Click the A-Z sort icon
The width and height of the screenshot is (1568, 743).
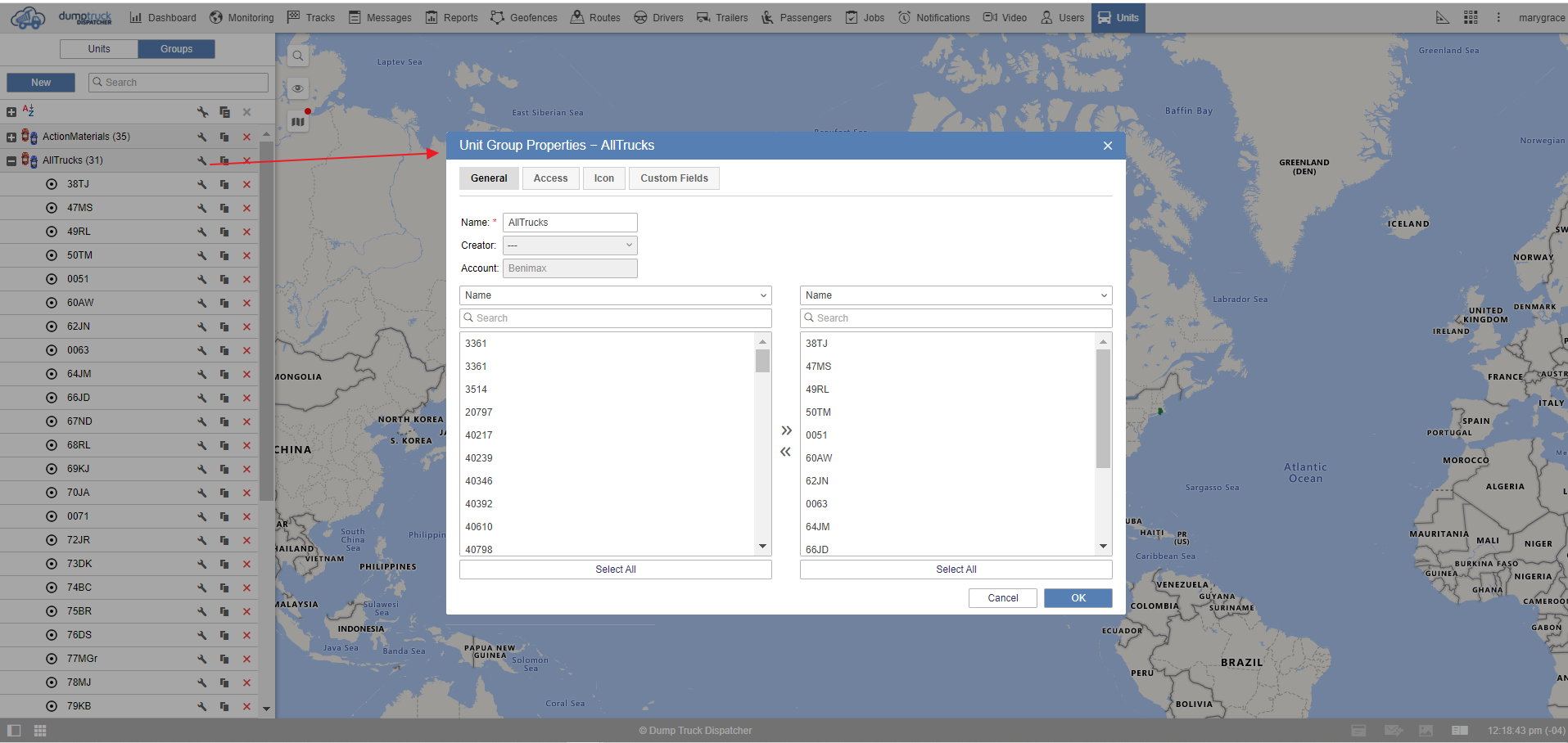coord(29,110)
